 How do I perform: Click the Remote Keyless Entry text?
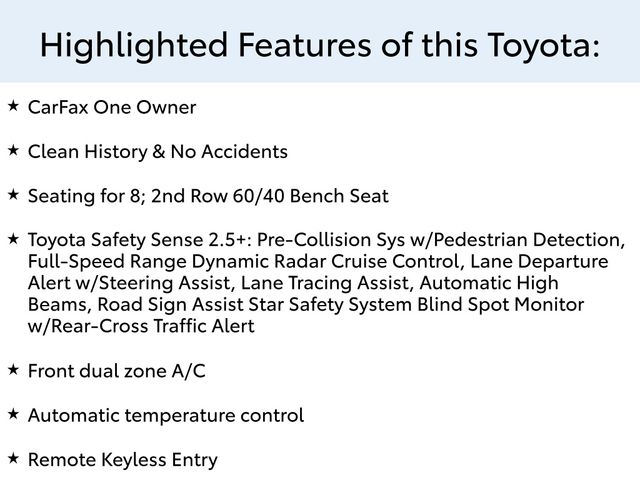122,459
